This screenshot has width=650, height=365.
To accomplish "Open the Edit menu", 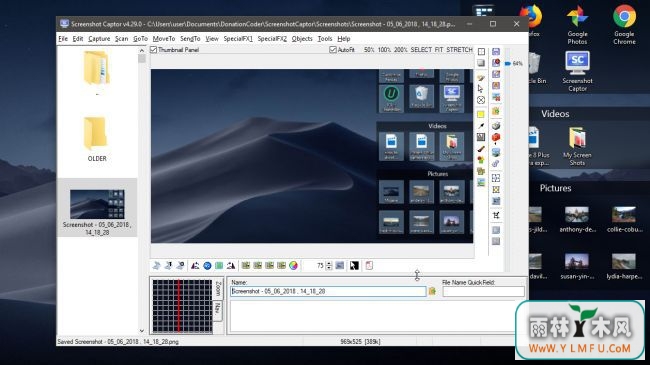I will pos(78,39).
